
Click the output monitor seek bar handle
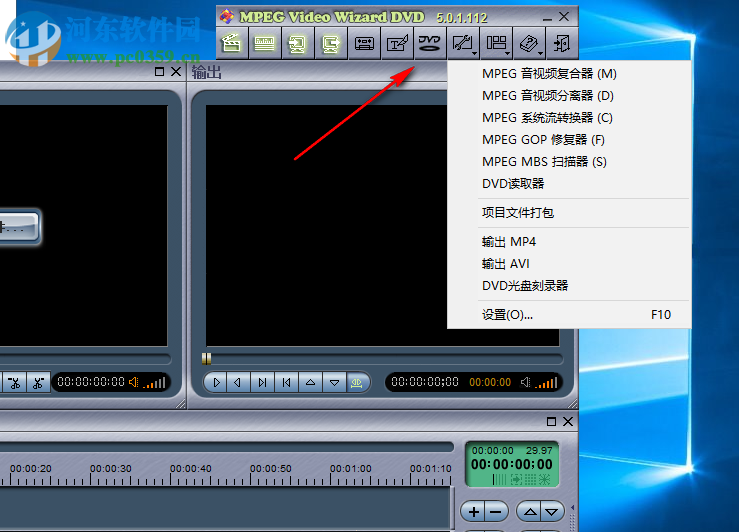(206, 359)
